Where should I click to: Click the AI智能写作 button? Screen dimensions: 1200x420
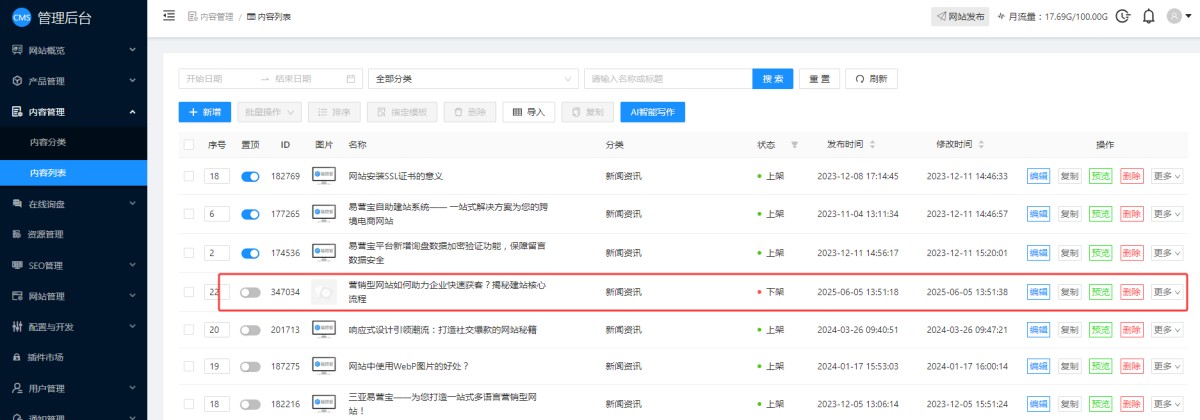(652, 112)
